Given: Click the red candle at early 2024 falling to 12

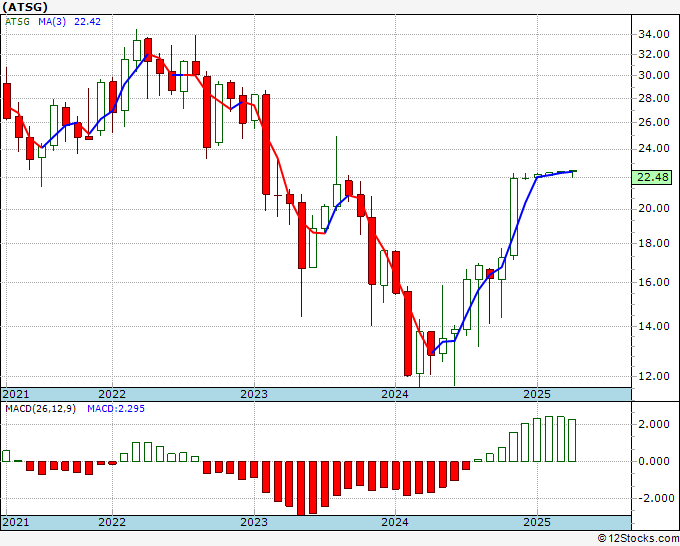Looking at the screenshot, I should click(408, 333).
